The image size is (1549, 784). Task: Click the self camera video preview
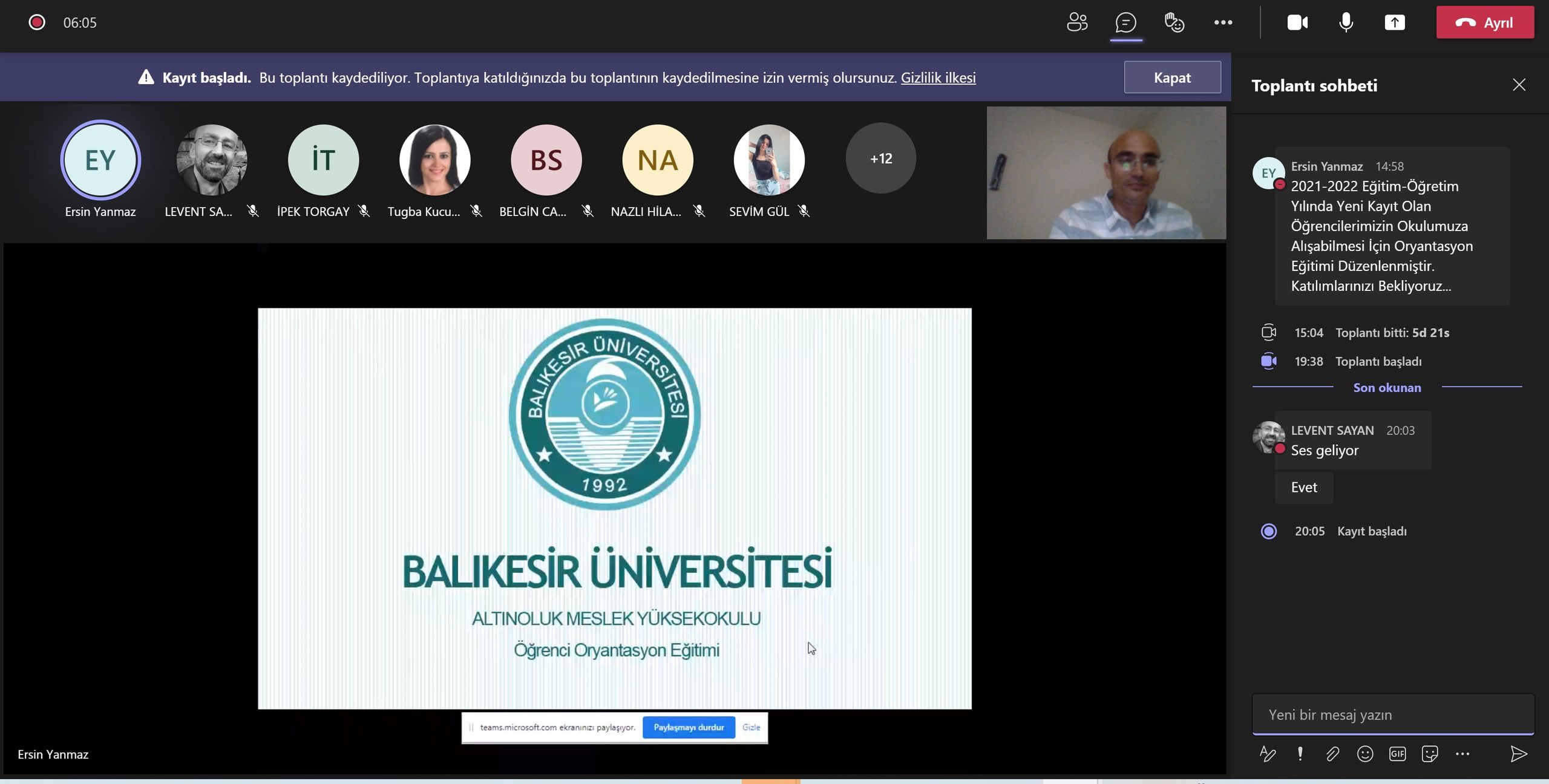pyautogui.click(x=1106, y=173)
